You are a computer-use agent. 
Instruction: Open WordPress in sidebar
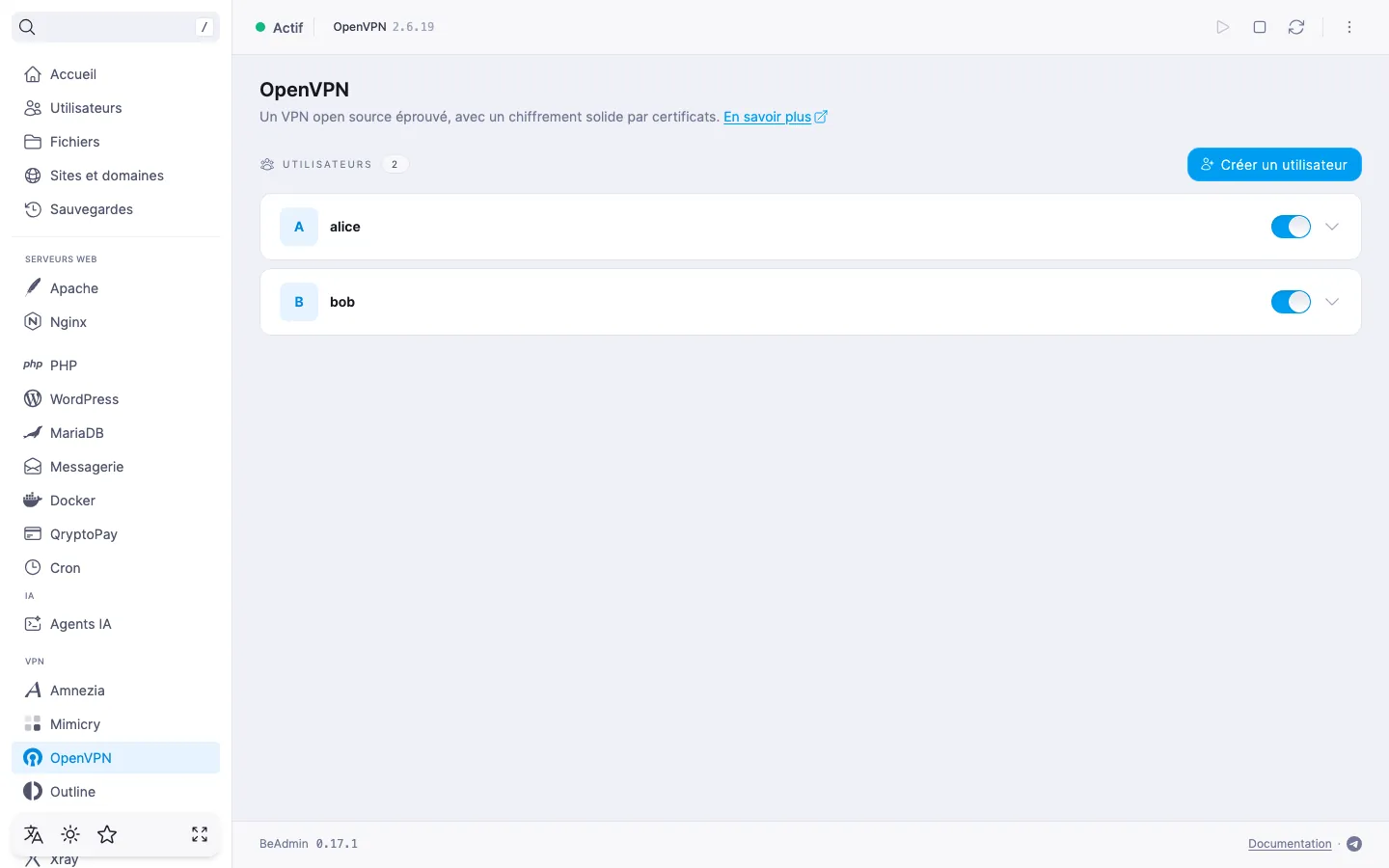pyautogui.click(x=116, y=399)
